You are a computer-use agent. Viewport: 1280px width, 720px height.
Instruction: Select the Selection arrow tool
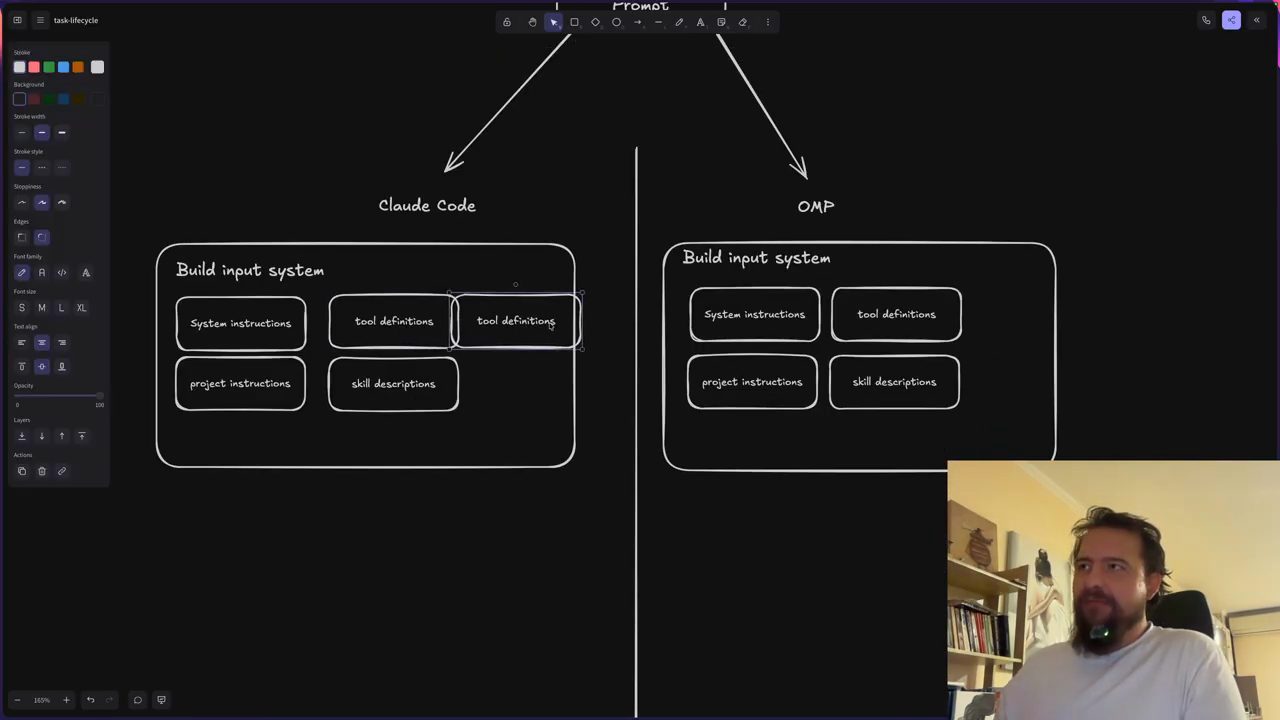pyautogui.click(x=553, y=22)
